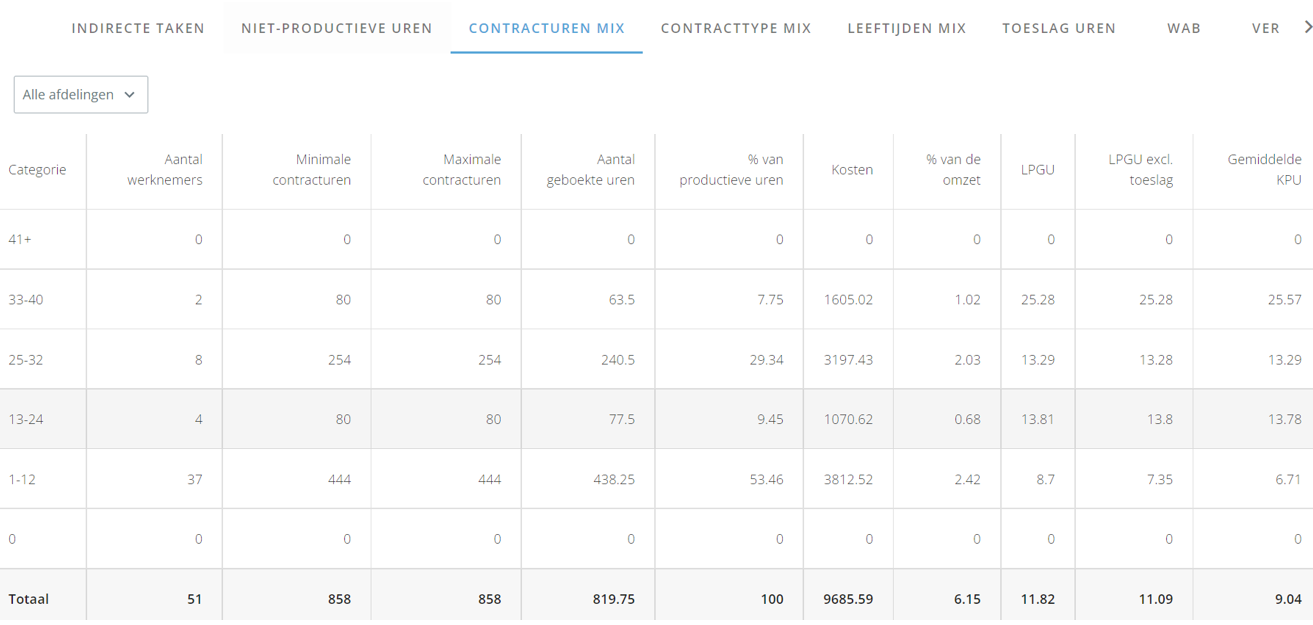Open the Alle afdelingen dropdown
1313x625 pixels.
click(x=81, y=95)
